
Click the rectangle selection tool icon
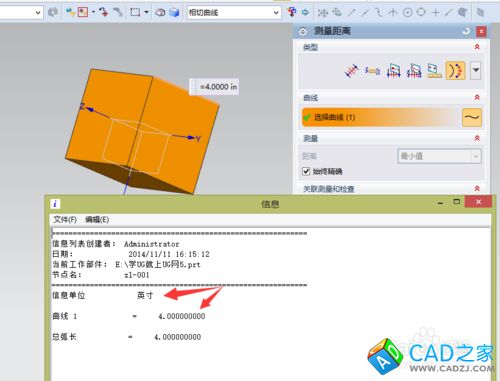(135, 12)
